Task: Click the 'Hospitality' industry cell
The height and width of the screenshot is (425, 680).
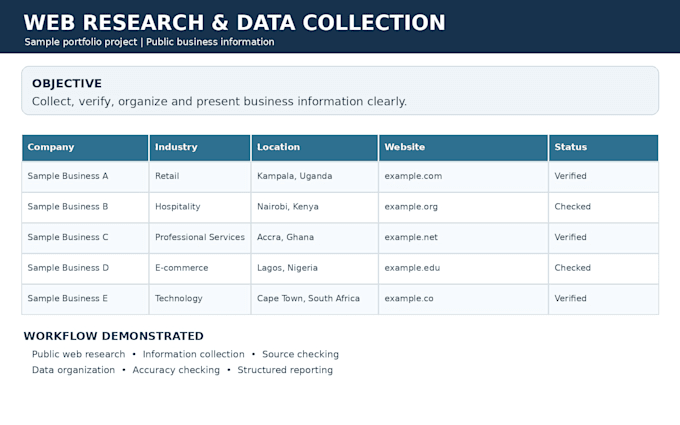Action: tap(200, 207)
